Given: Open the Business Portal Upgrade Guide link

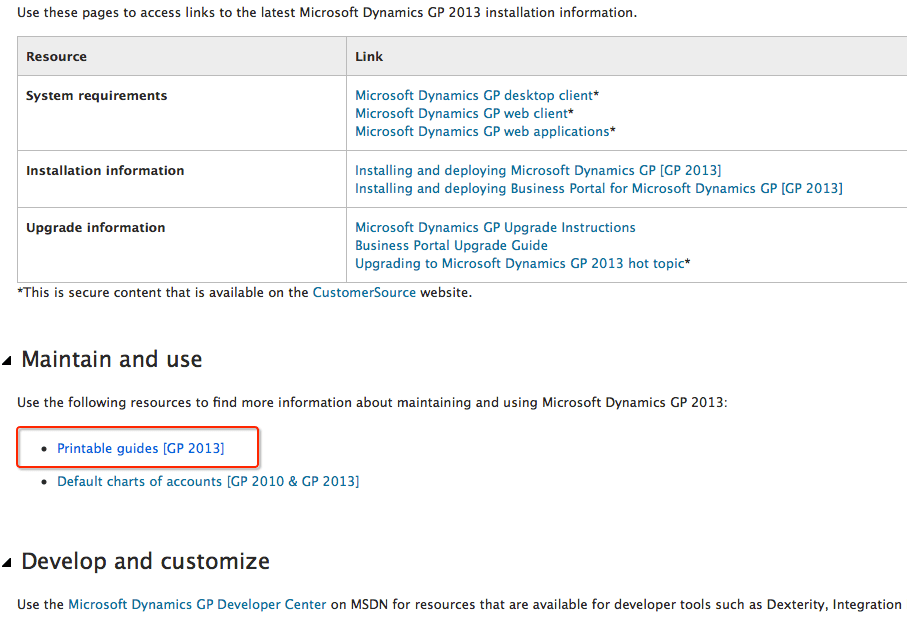Looking at the screenshot, I should (x=451, y=246).
